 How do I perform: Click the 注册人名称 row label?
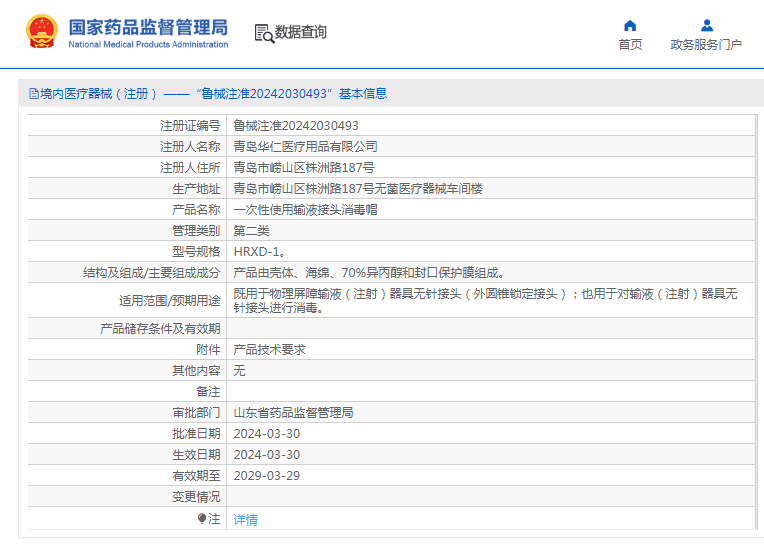click(x=190, y=147)
